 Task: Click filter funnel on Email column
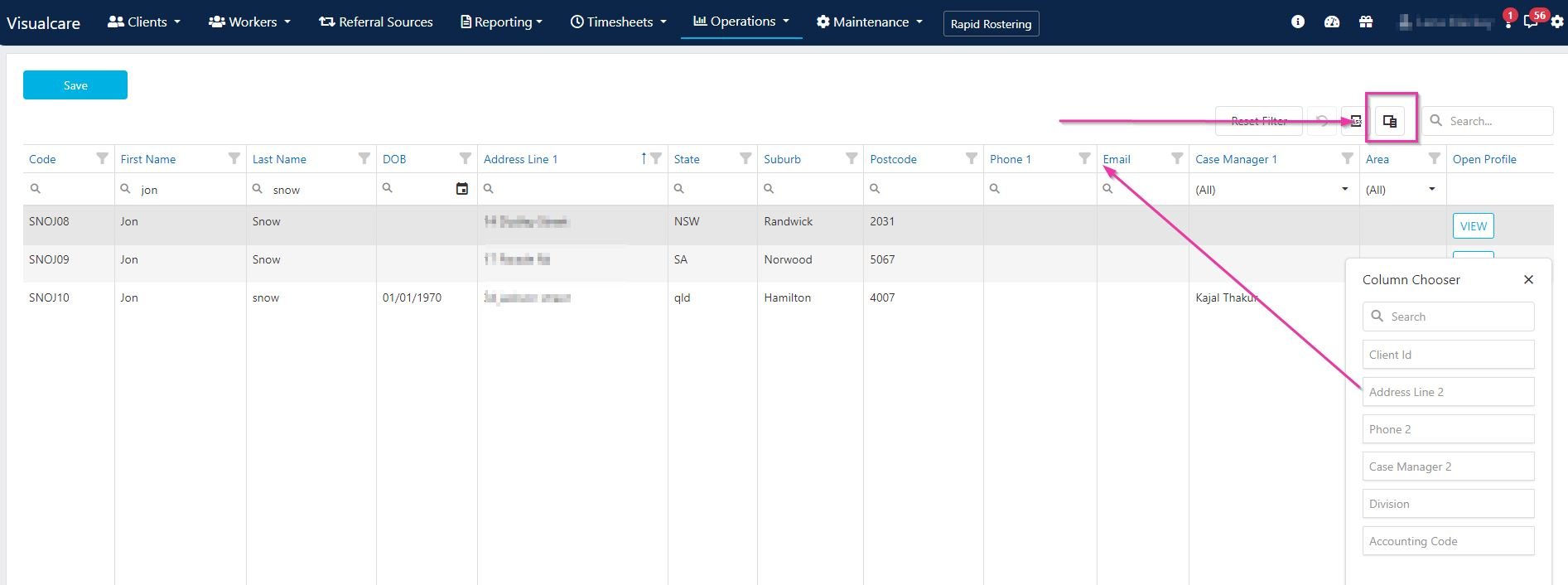pyautogui.click(x=1177, y=158)
